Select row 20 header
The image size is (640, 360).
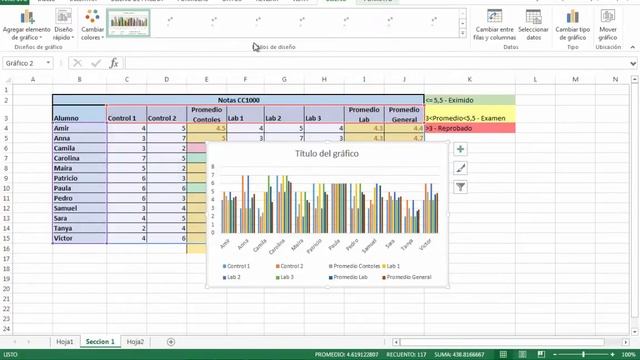coord(7,289)
